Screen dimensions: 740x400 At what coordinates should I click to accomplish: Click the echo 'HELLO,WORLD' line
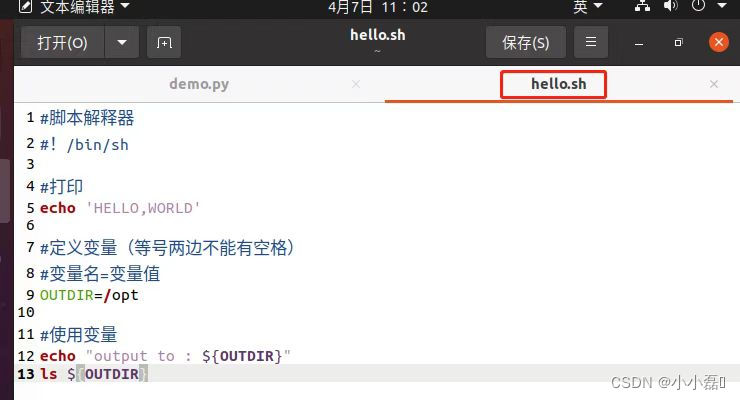coord(120,208)
